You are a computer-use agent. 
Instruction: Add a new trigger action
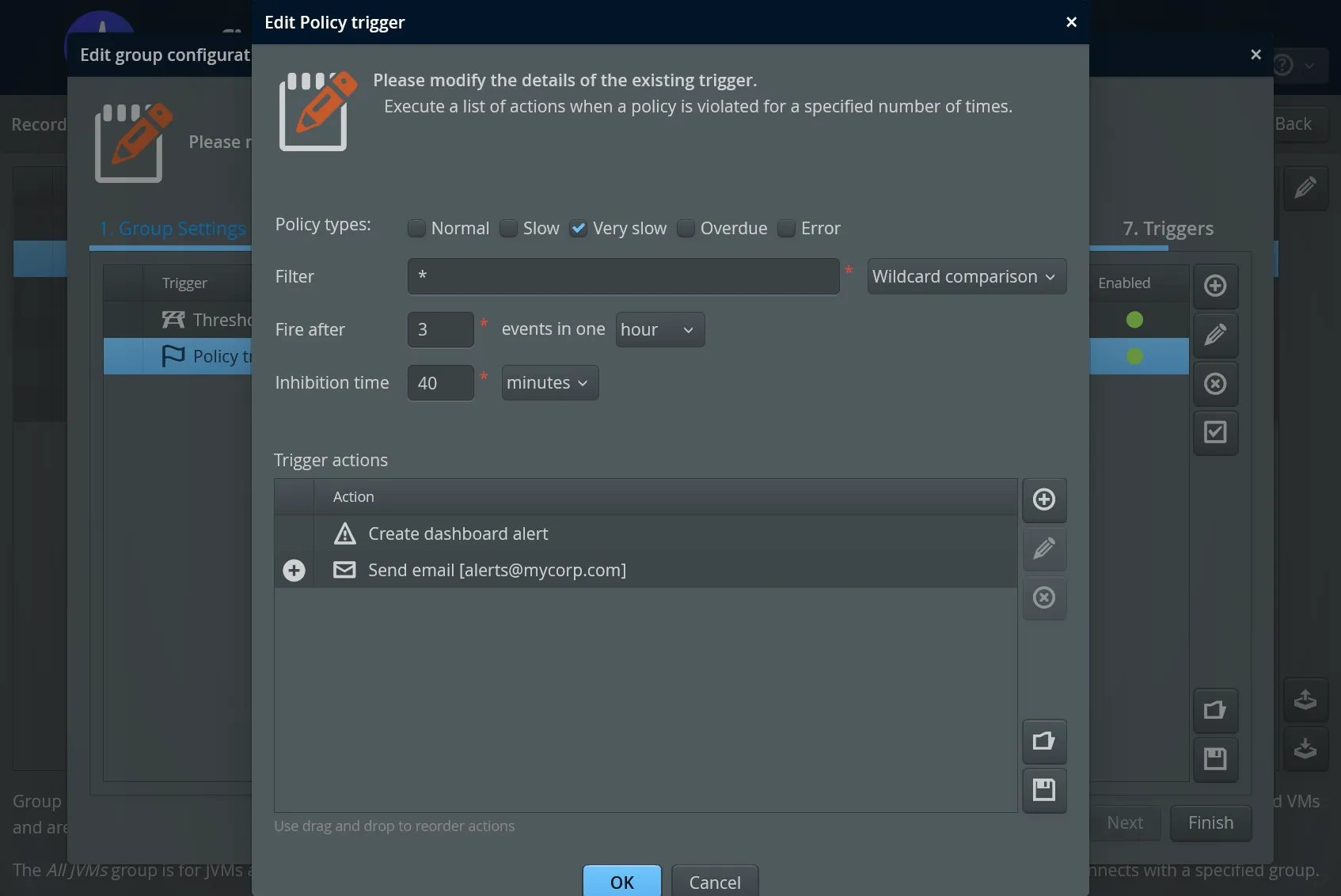tap(1044, 500)
